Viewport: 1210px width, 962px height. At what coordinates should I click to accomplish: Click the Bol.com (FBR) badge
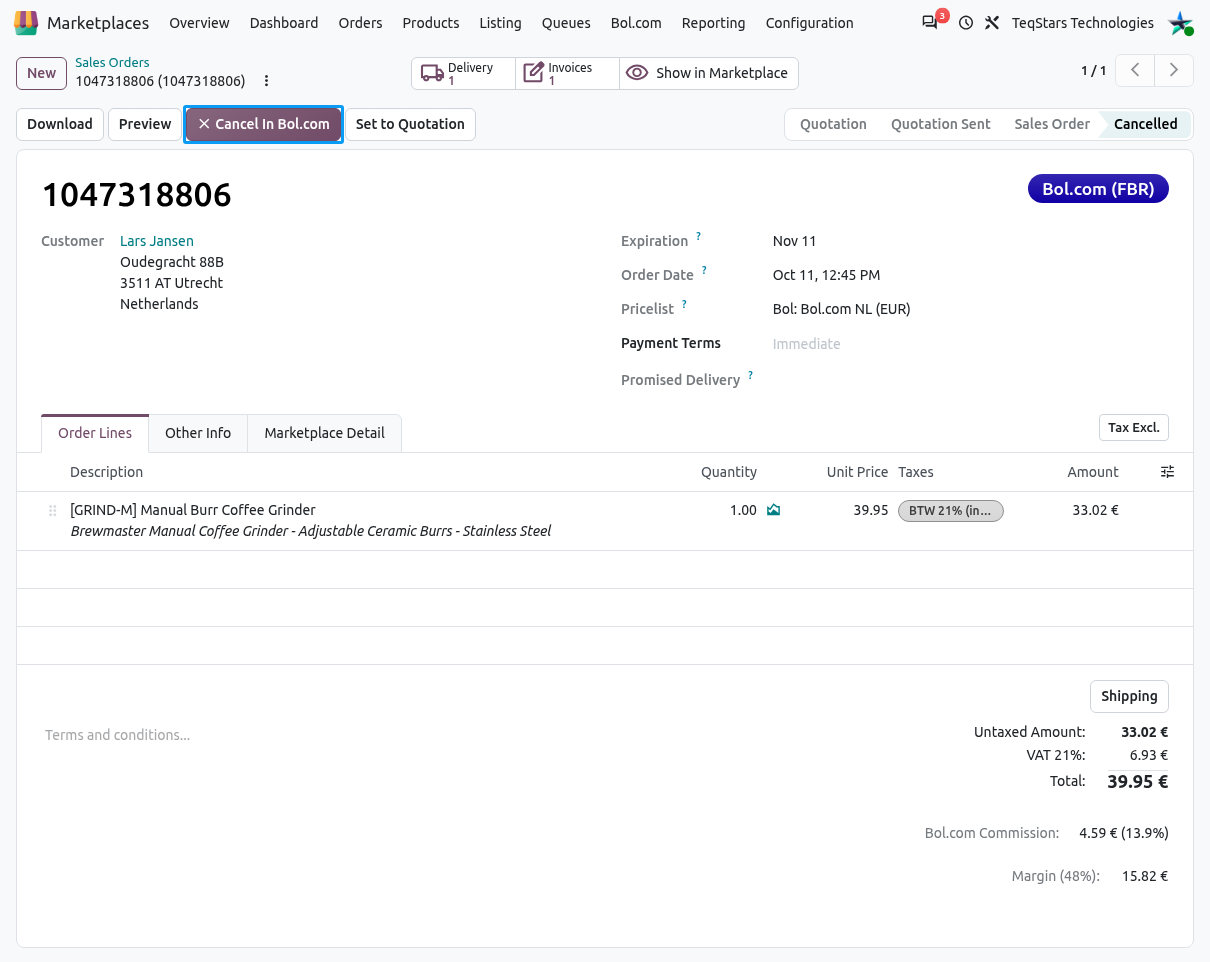[x=1098, y=189]
